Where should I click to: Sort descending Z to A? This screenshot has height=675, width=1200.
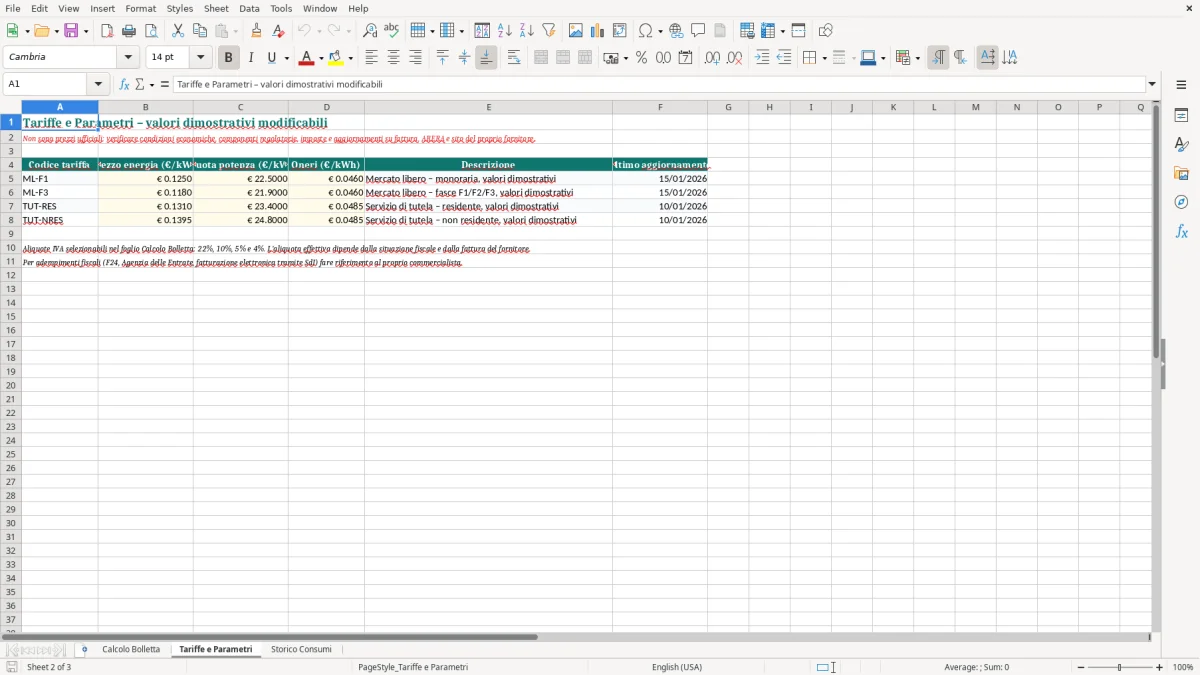coord(527,31)
